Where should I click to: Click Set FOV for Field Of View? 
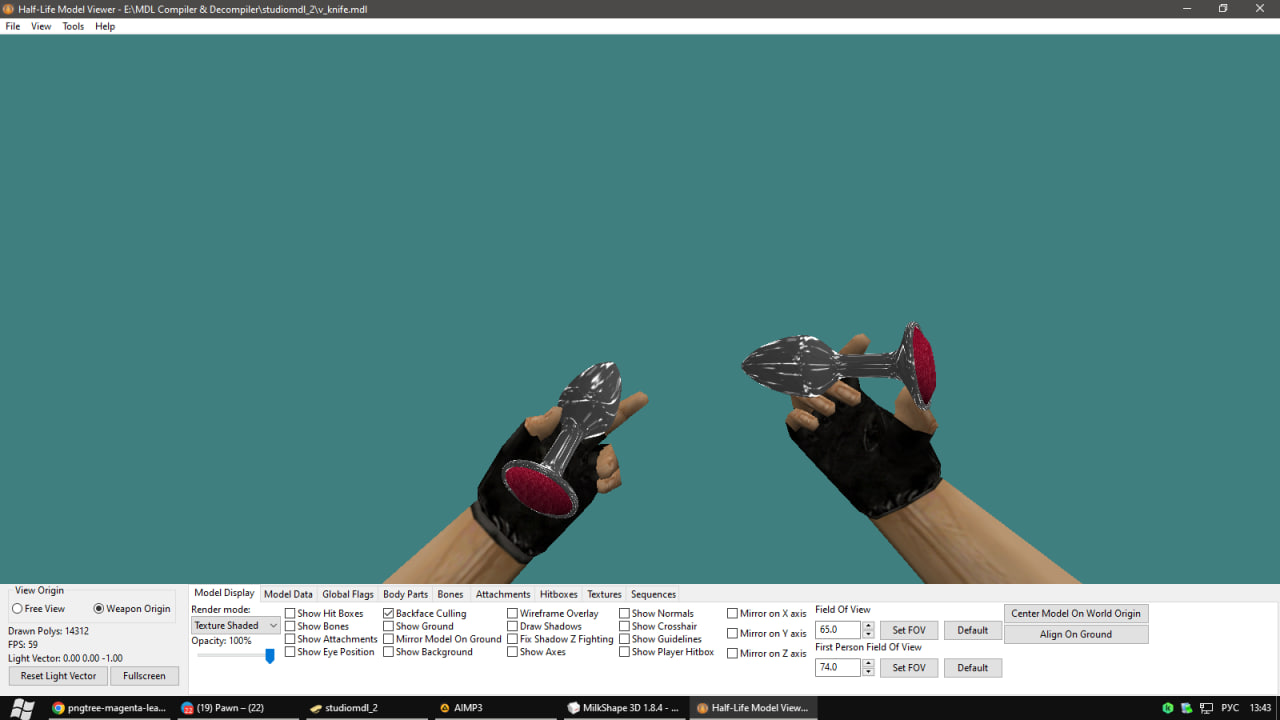909,631
